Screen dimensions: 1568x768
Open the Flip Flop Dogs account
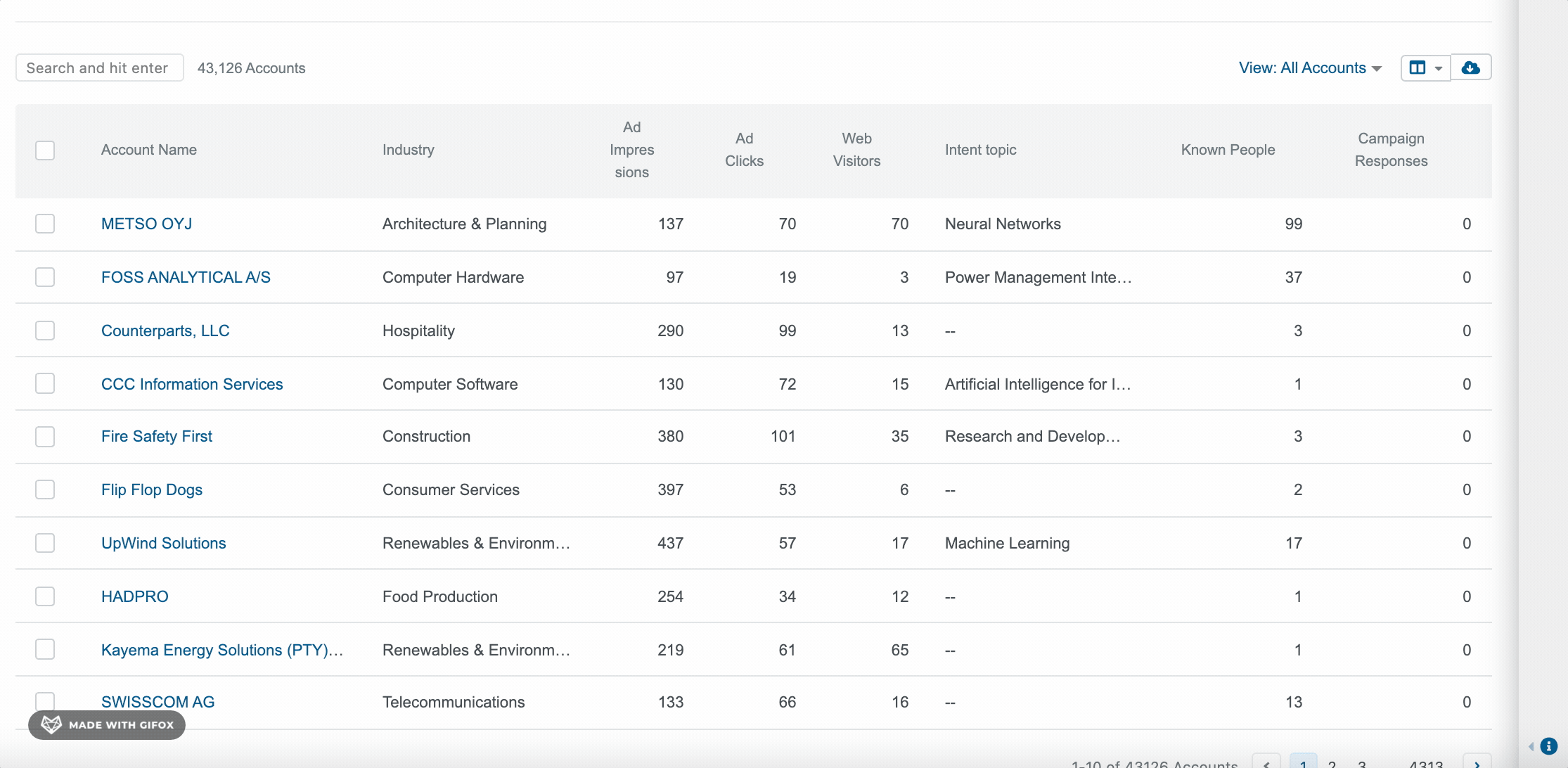(152, 489)
